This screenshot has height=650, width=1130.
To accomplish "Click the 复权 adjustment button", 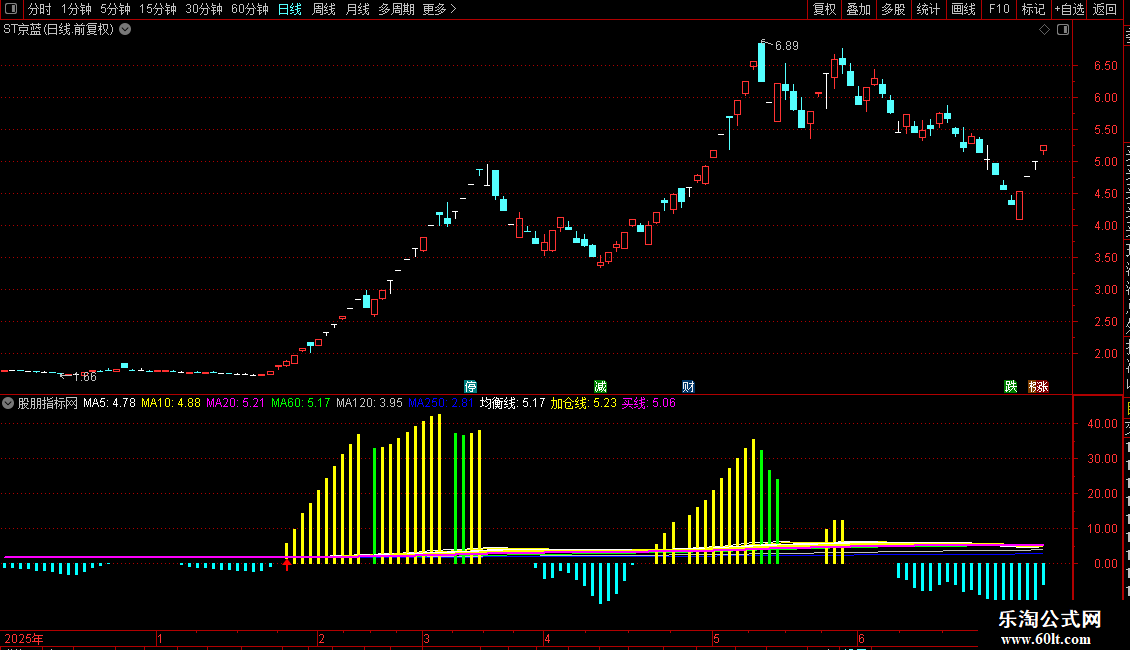I will [x=824, y=9].
